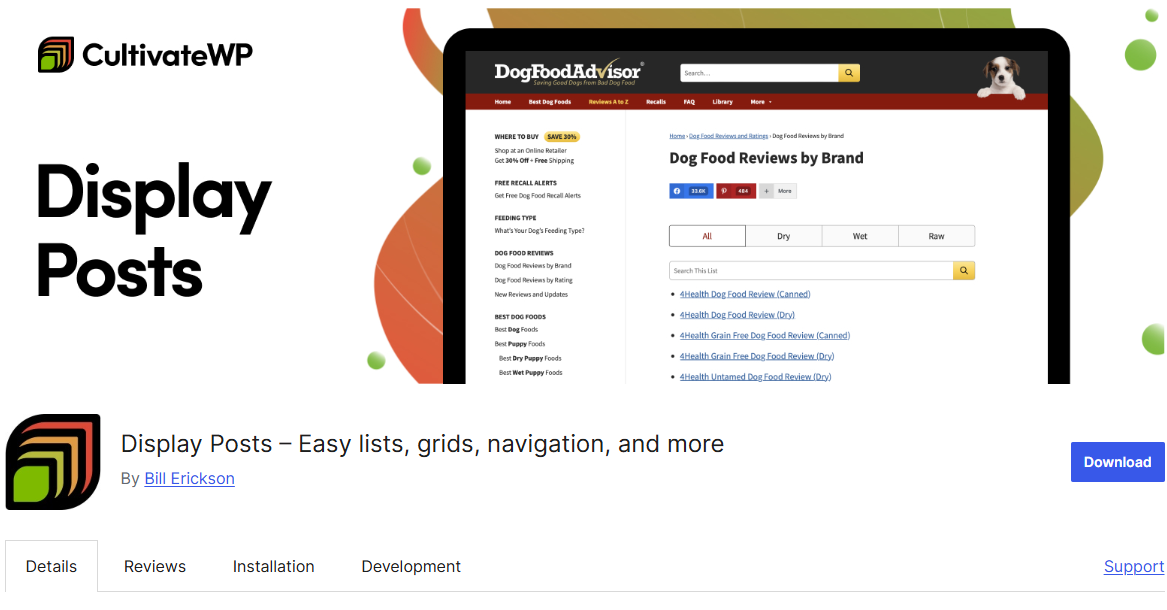Click the SAVE 30% badge
The height and width of the screenshot is (610, 1167).
tap(562, 137)
